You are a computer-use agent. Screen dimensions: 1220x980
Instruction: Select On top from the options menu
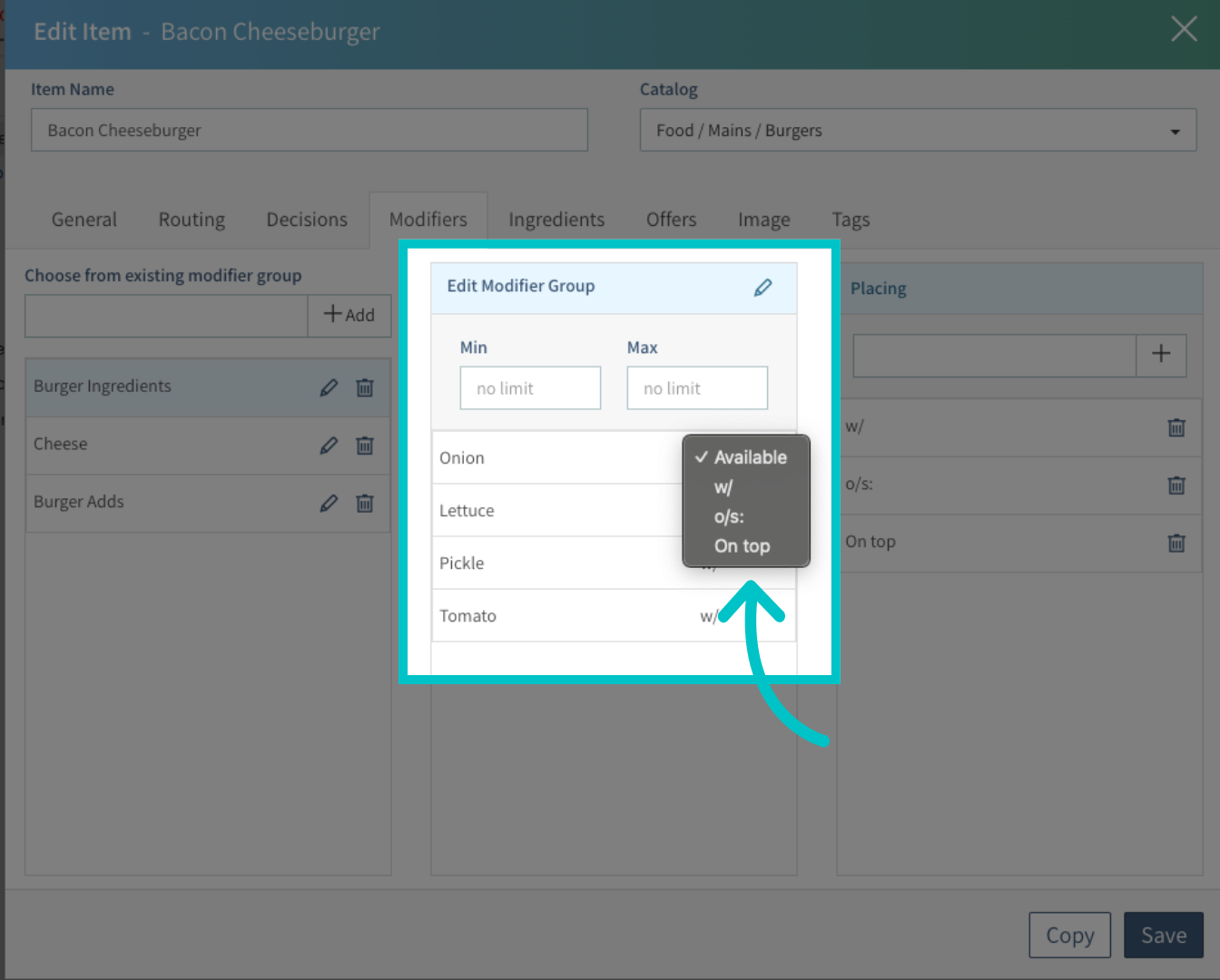pyautogui.click(x=742, y=545)
